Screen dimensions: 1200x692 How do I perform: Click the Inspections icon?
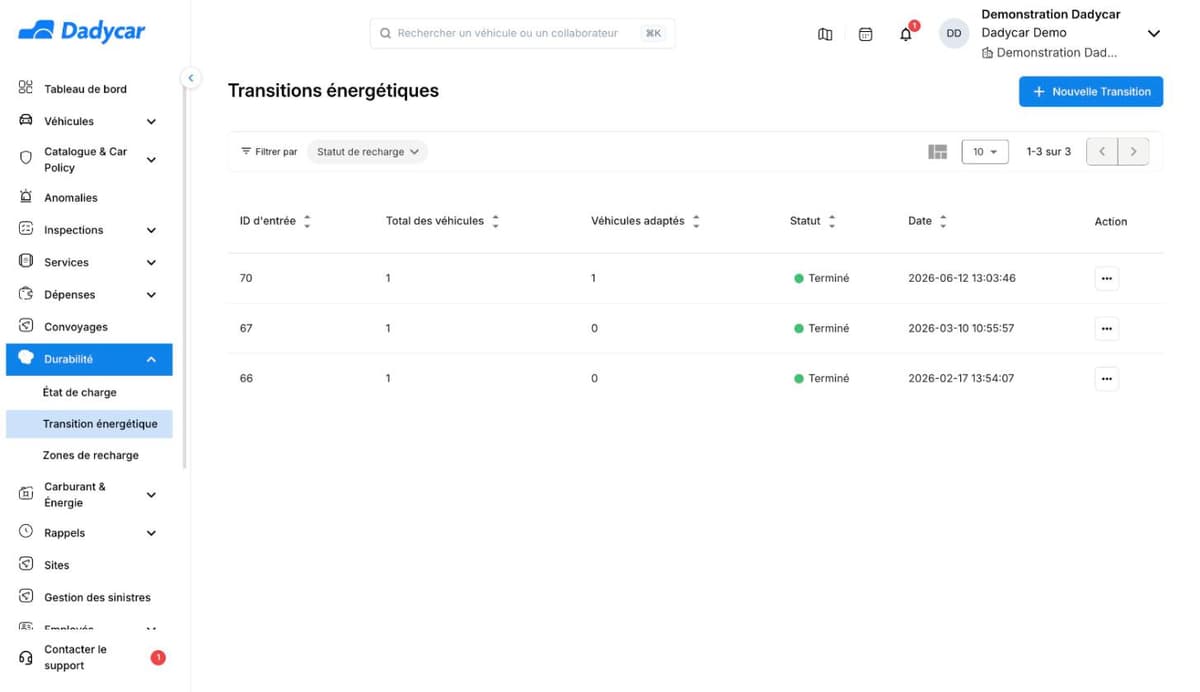26,229
